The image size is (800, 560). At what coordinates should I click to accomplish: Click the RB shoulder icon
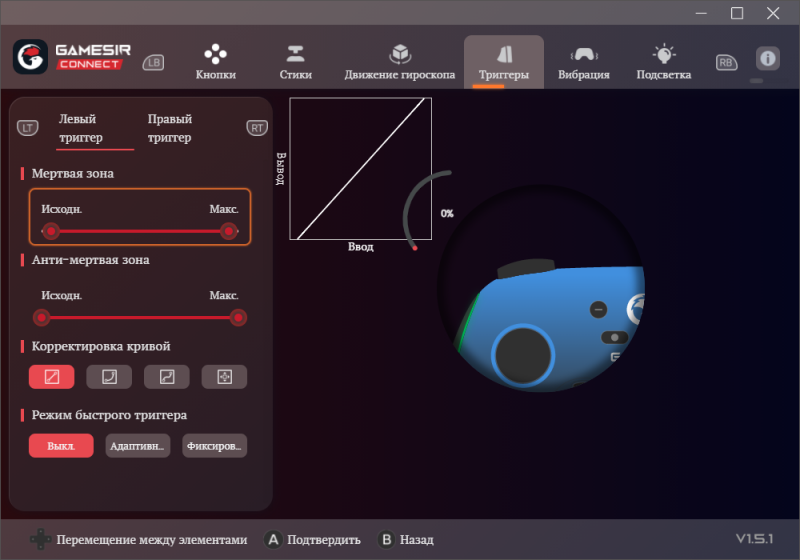coord(726,62)
